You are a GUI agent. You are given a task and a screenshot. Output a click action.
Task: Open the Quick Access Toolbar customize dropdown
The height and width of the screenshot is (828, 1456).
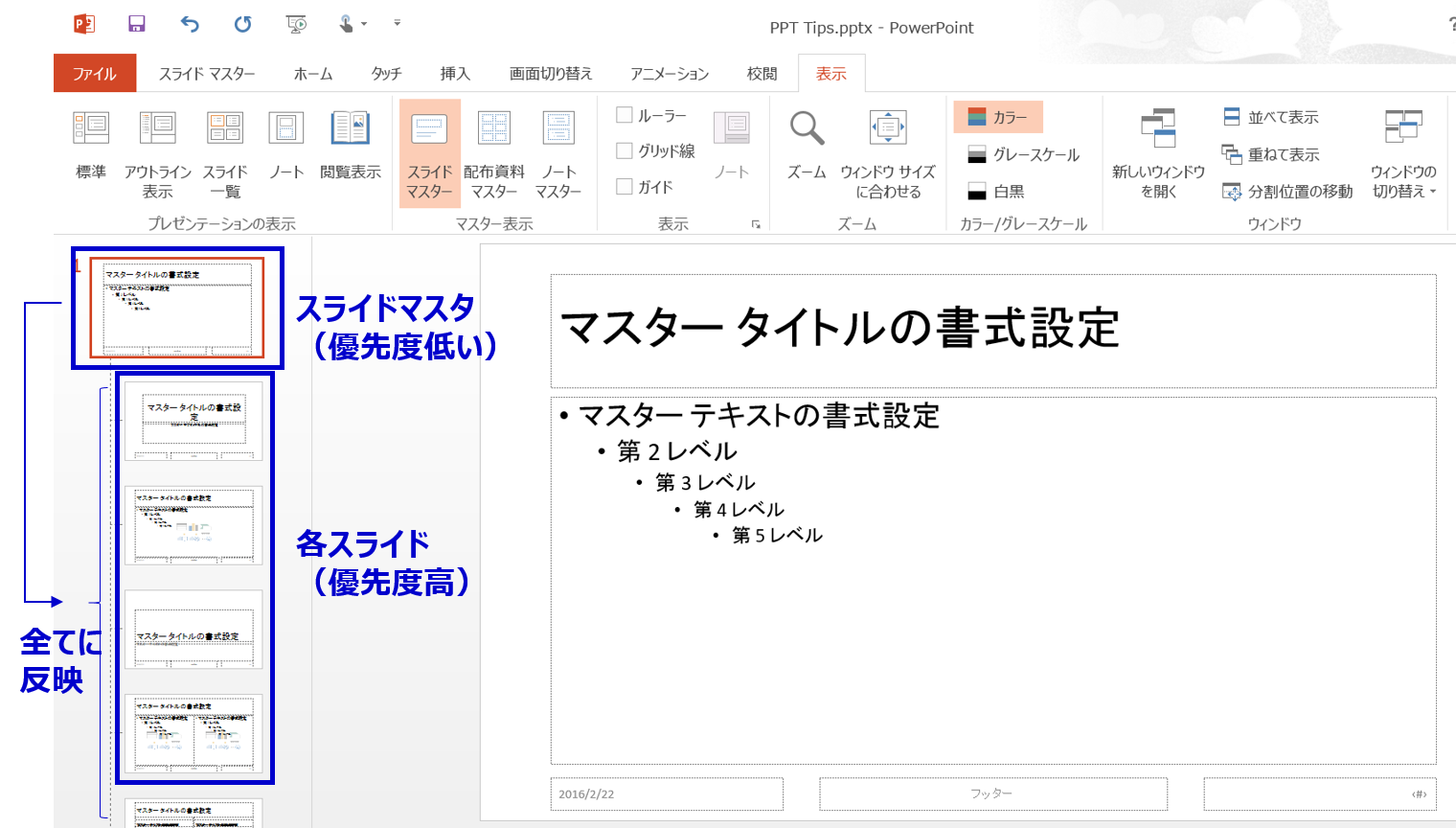(x=397, y=24)
